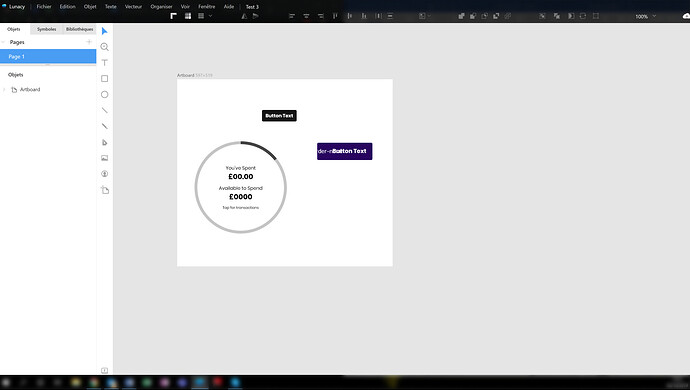Viewport: 690px width, 390px height.
Task: Click the flip vertical icon
Action: 256,16
